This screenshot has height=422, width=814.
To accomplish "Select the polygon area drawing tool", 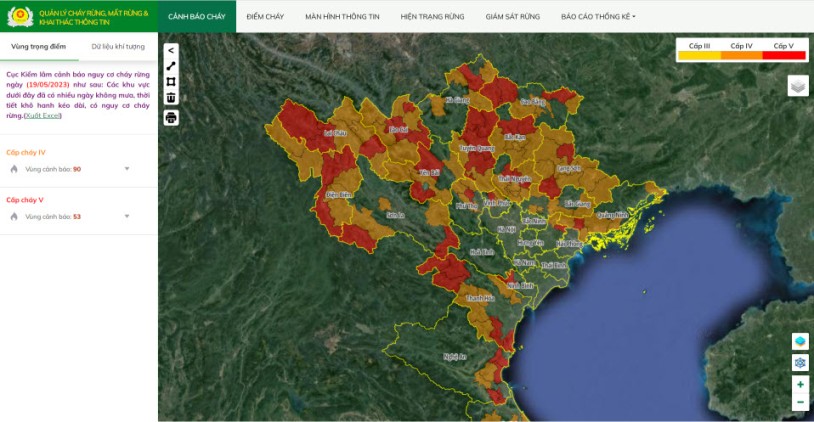I will coord(171,81).
